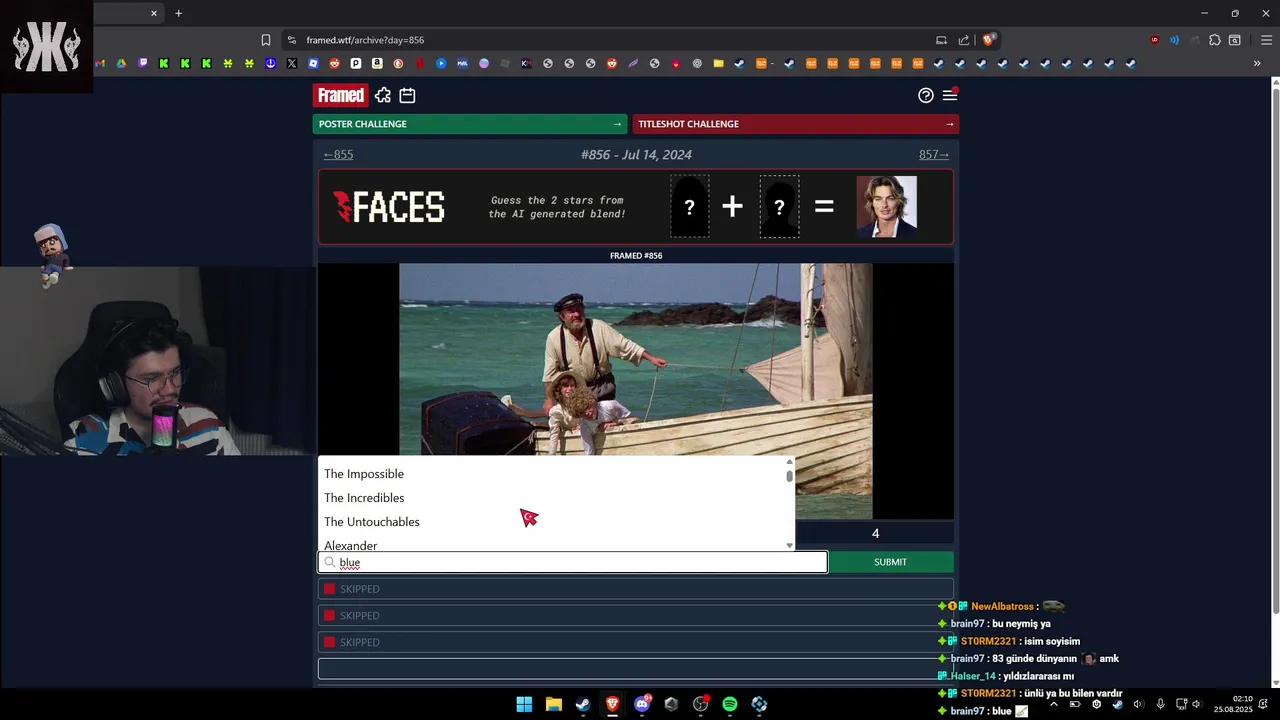Click the Brave Shields lion icon
The height and width of the screenshot is (720, 1280).
tap(988, 40)
